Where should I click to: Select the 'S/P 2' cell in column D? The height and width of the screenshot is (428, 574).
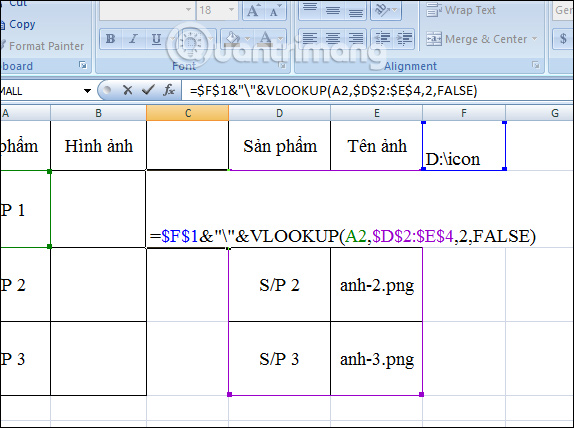point(280,285)
